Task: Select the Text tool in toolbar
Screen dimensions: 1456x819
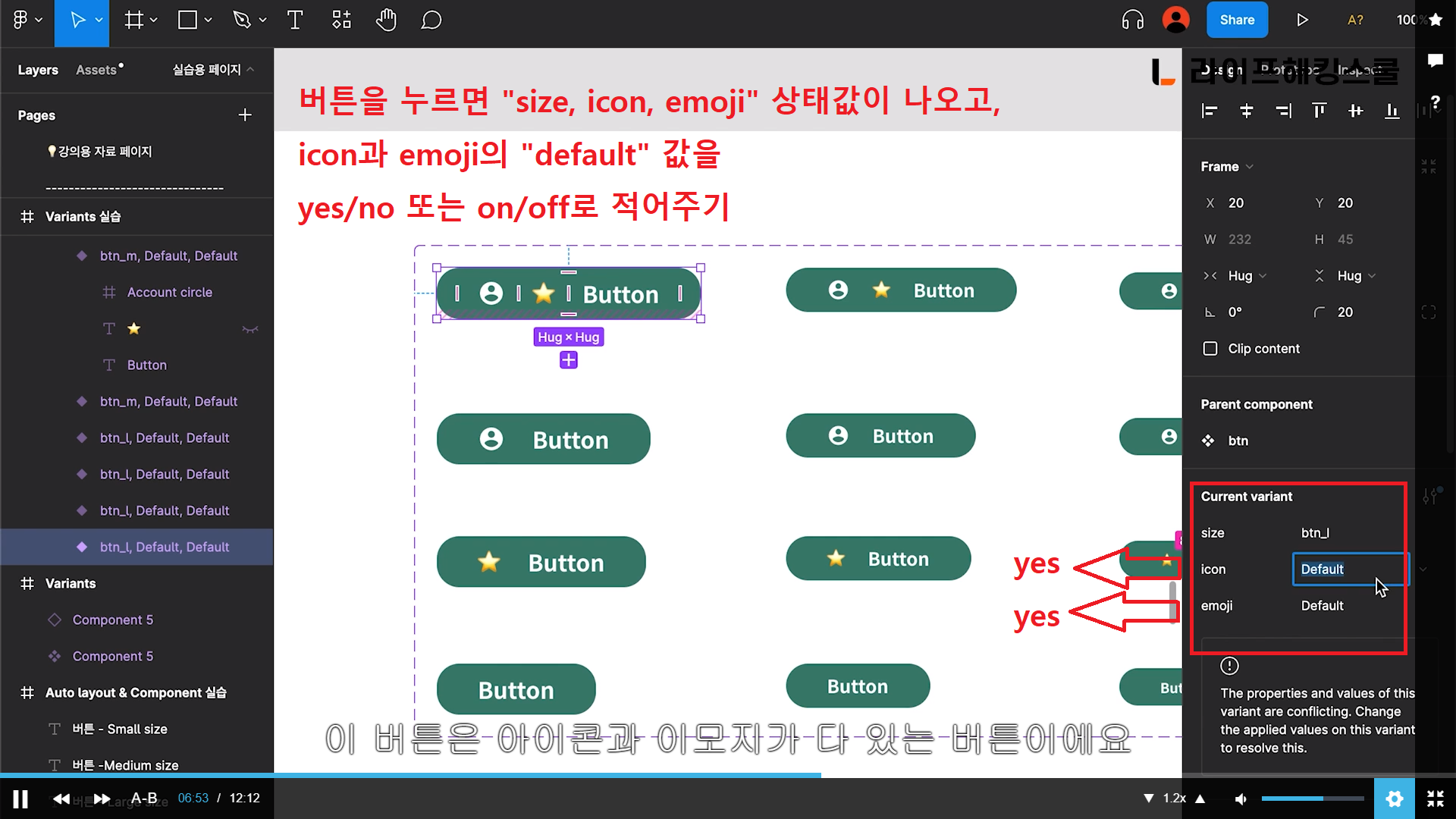Action: point(295,20)
